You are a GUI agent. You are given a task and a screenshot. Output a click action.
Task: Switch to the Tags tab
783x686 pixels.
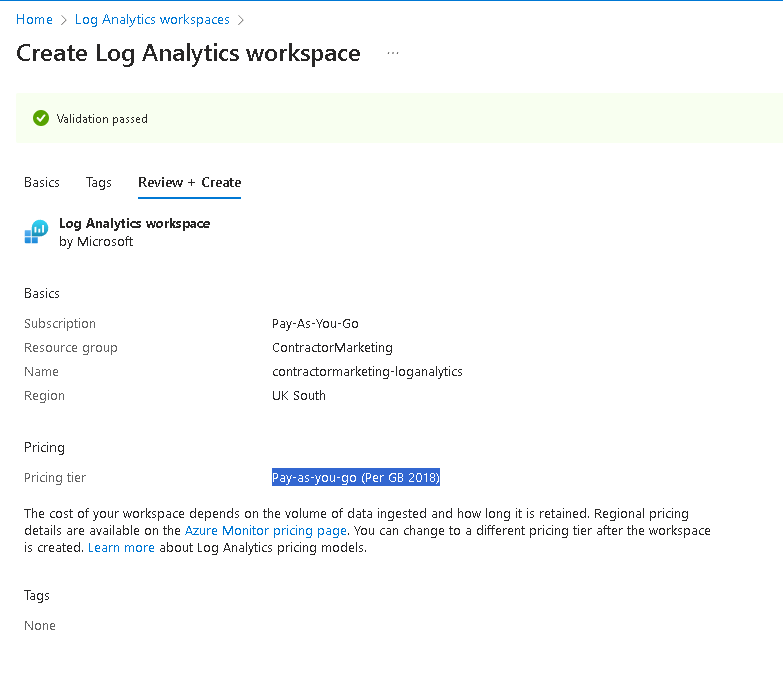click(x=98, y=182)
